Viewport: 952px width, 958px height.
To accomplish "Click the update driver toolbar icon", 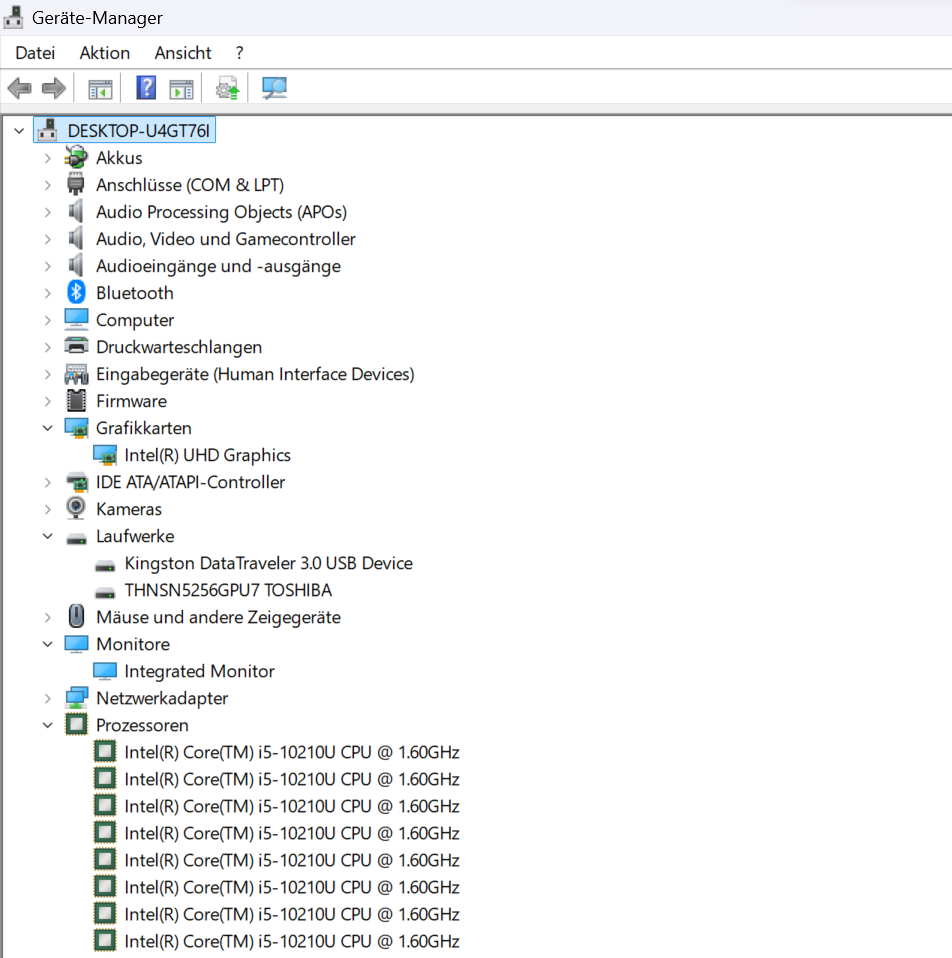I will tap(227, 89).
